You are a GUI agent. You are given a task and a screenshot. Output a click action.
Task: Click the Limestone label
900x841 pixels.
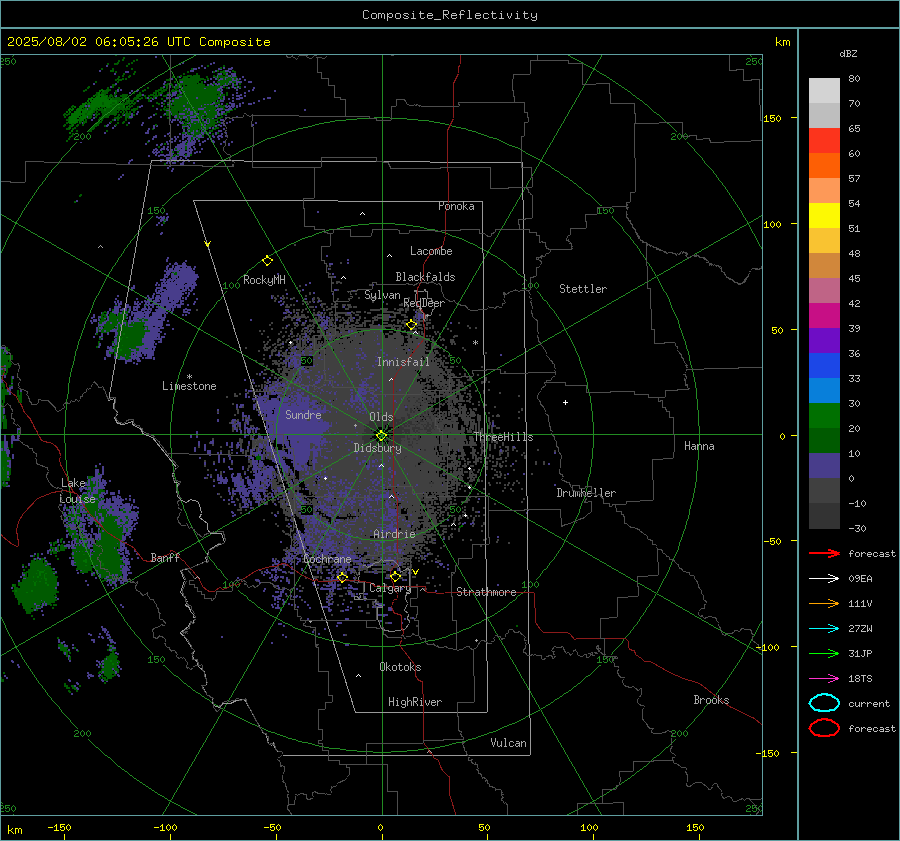click(x=189, y=386)
